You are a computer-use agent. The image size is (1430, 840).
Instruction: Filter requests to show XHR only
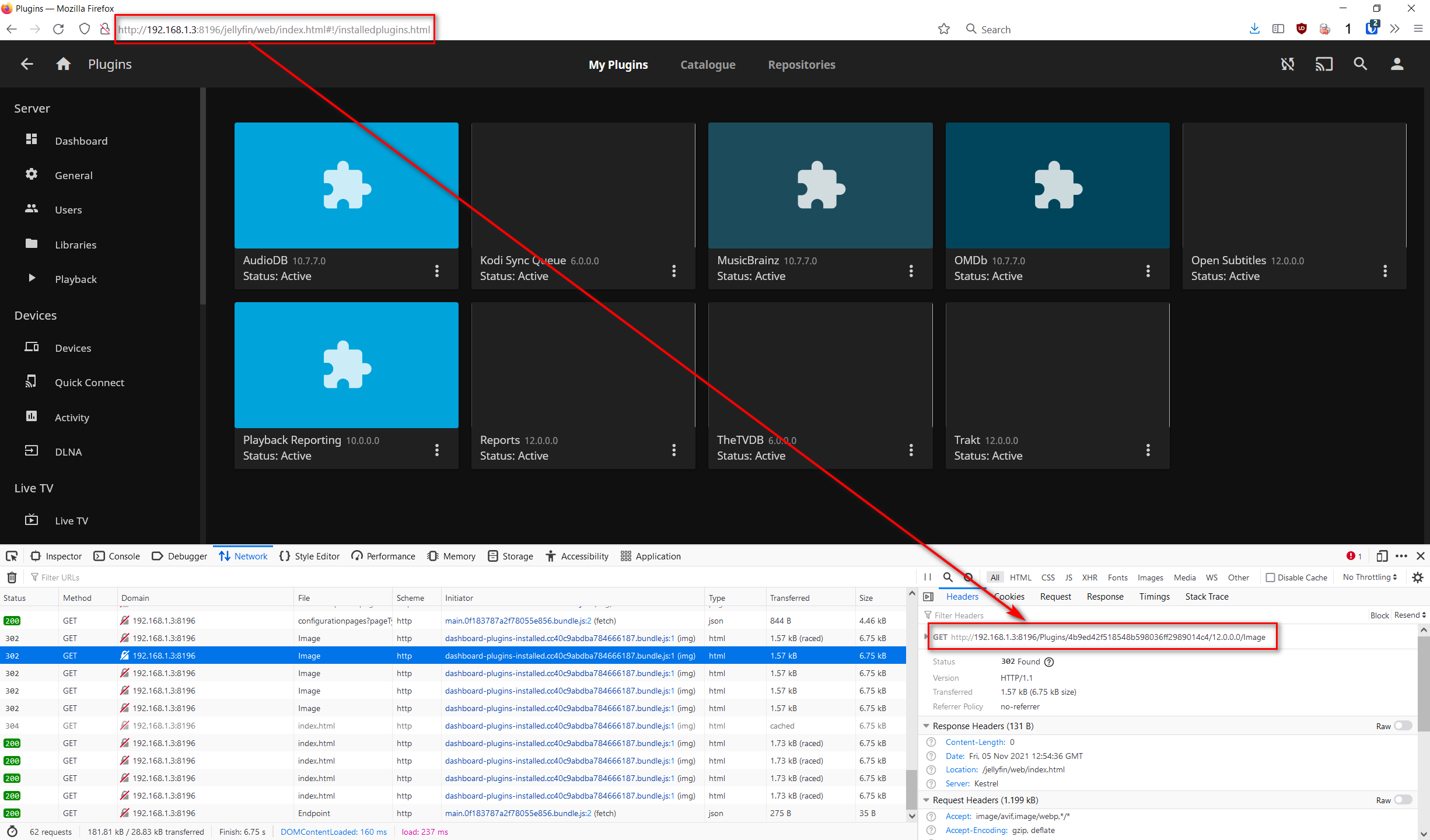1089,577
